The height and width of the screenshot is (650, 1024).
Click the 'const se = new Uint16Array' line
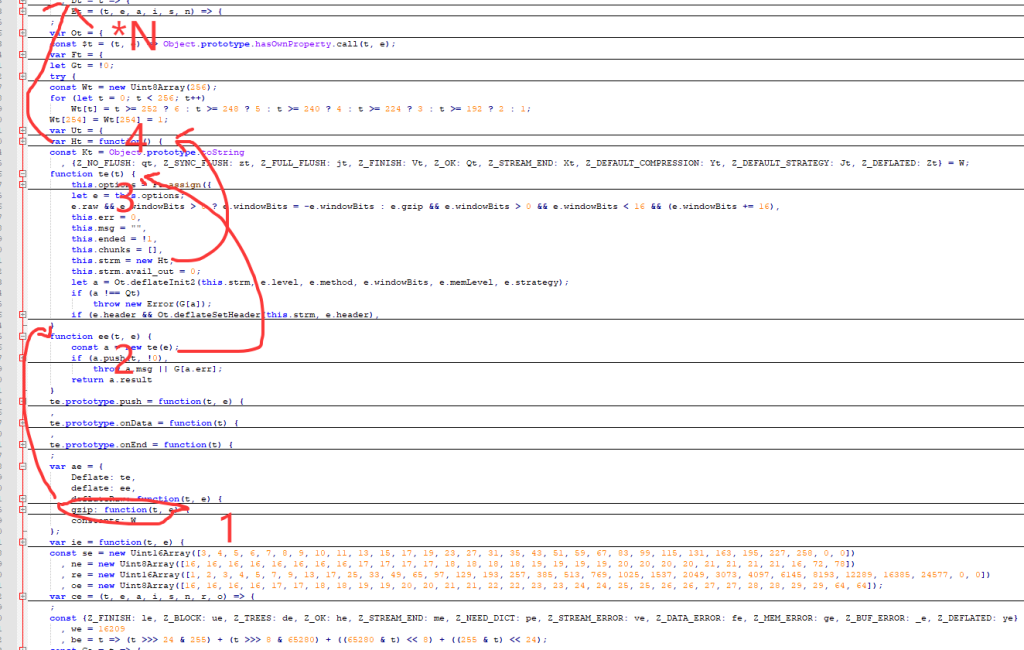(200, 552)
